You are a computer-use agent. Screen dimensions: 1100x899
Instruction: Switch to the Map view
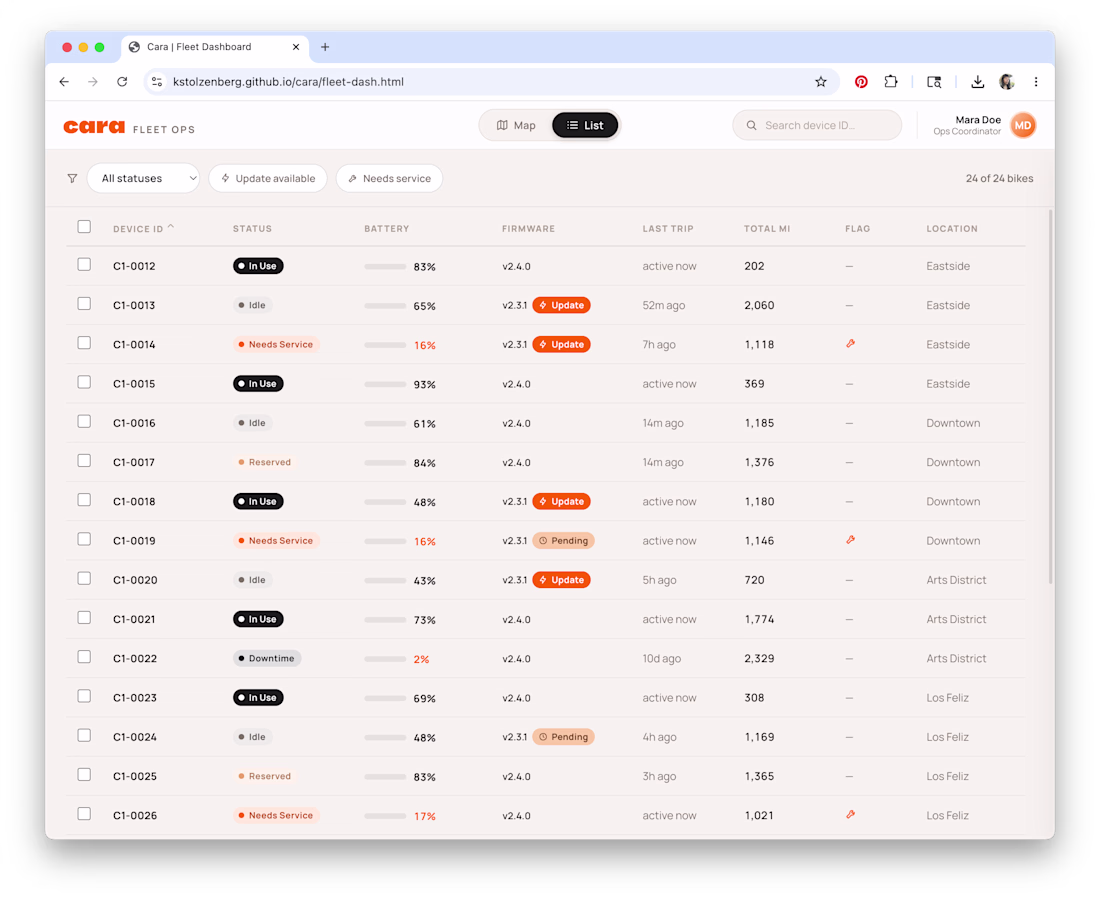pos(516,126)
